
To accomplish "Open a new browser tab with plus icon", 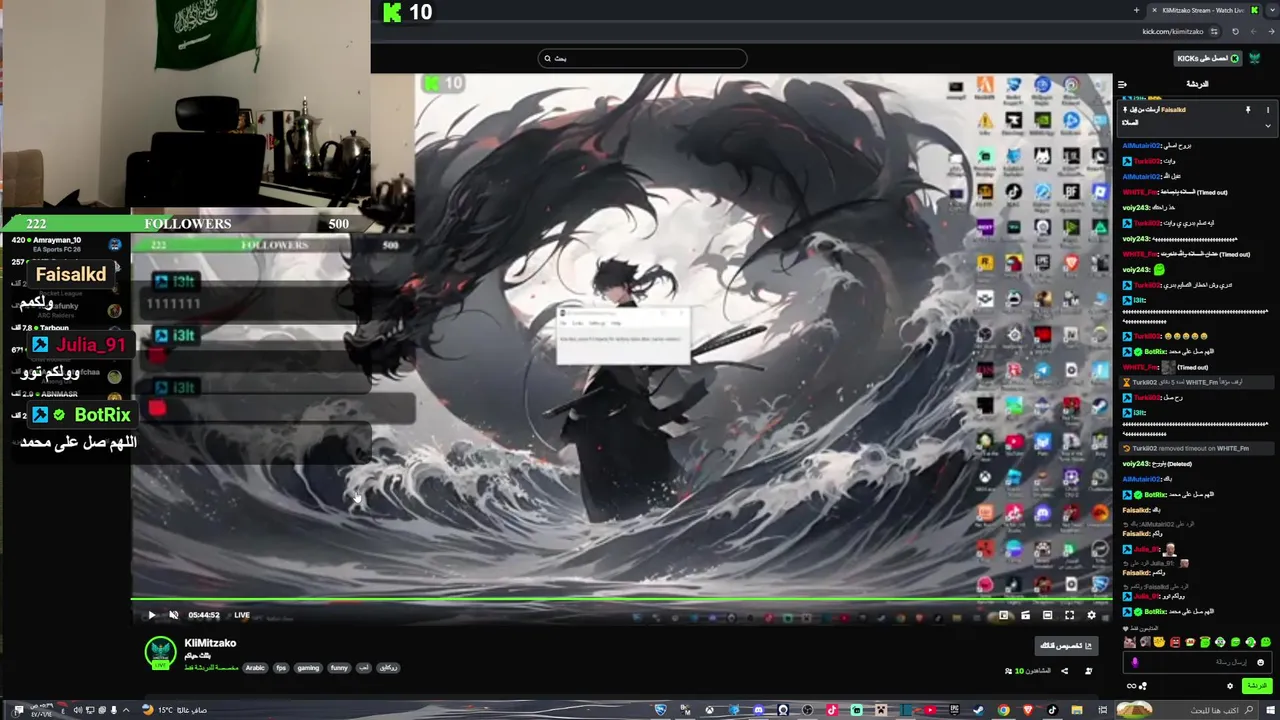I will click(x=1137, y=10).
